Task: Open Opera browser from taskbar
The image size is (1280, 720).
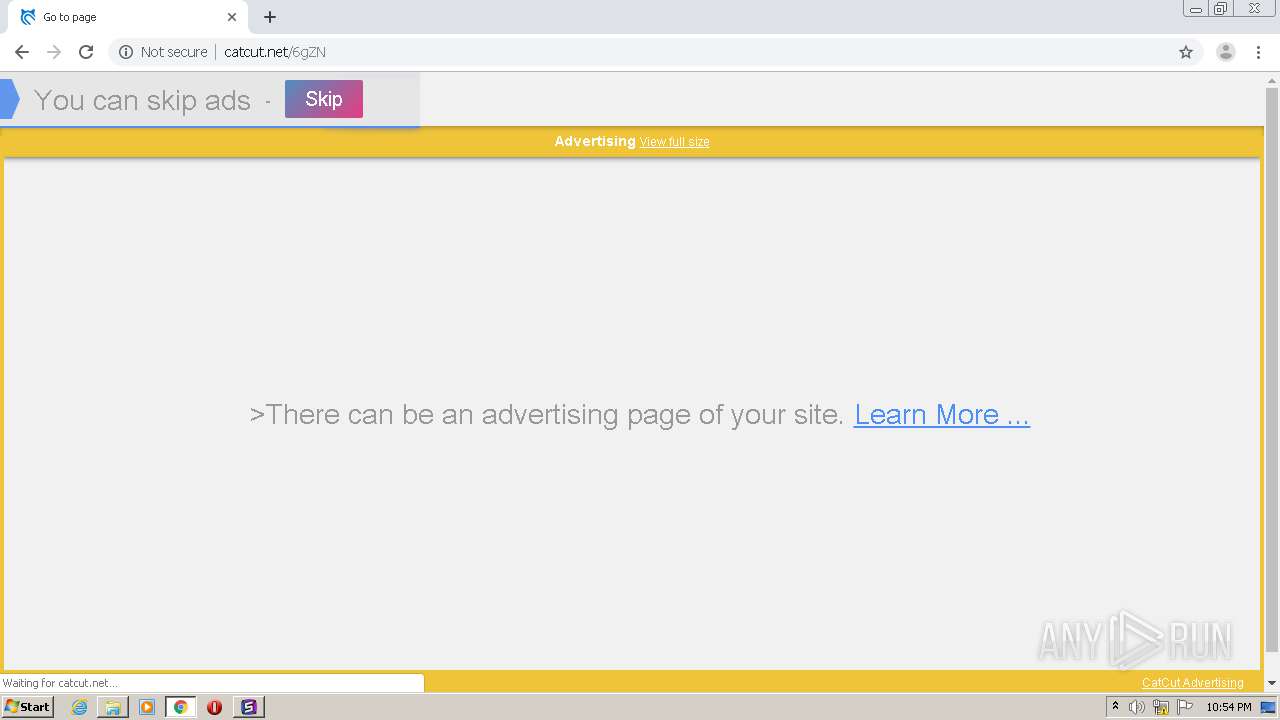Action: 214,707
